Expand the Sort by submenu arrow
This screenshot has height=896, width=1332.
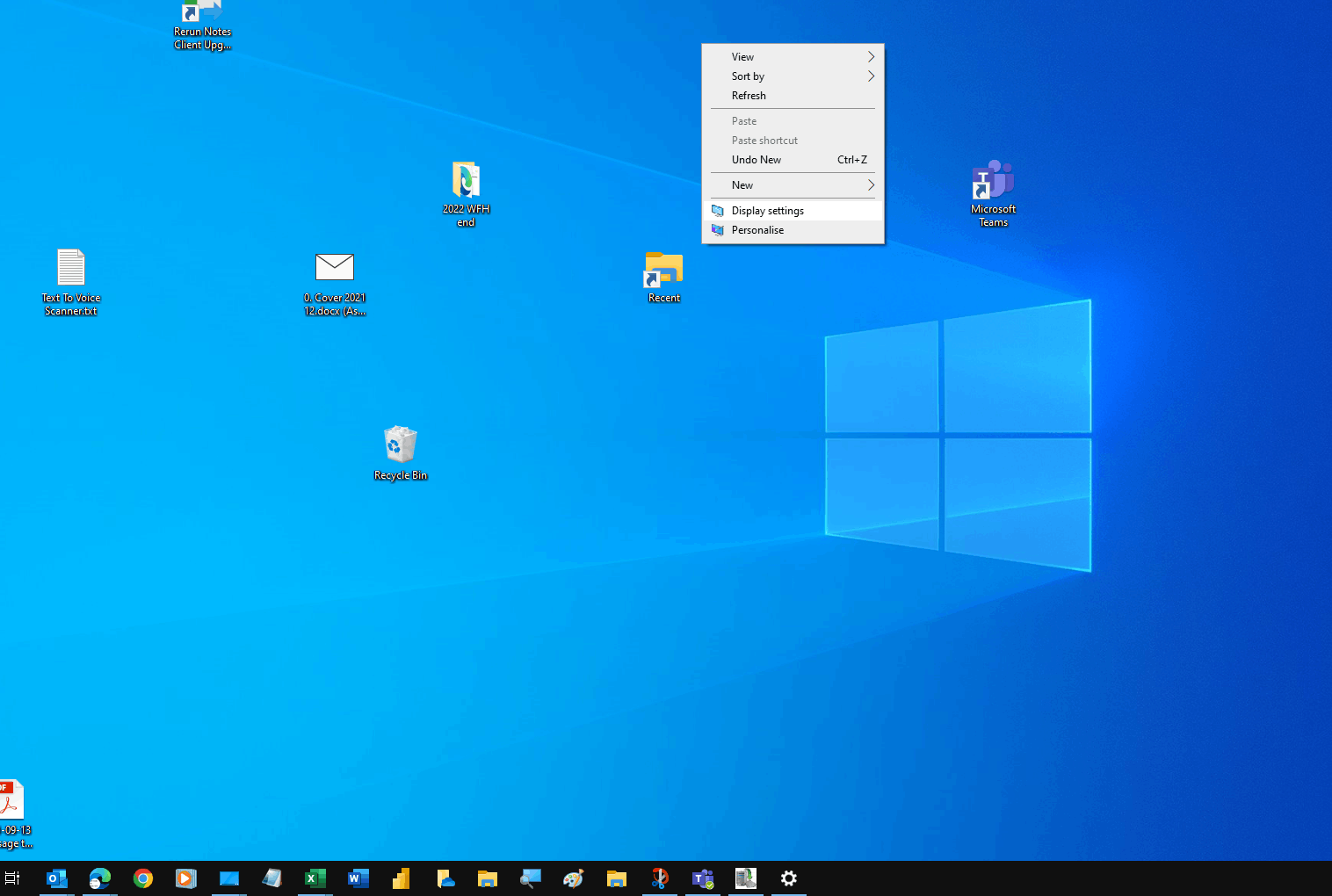(x=871, y=76)
